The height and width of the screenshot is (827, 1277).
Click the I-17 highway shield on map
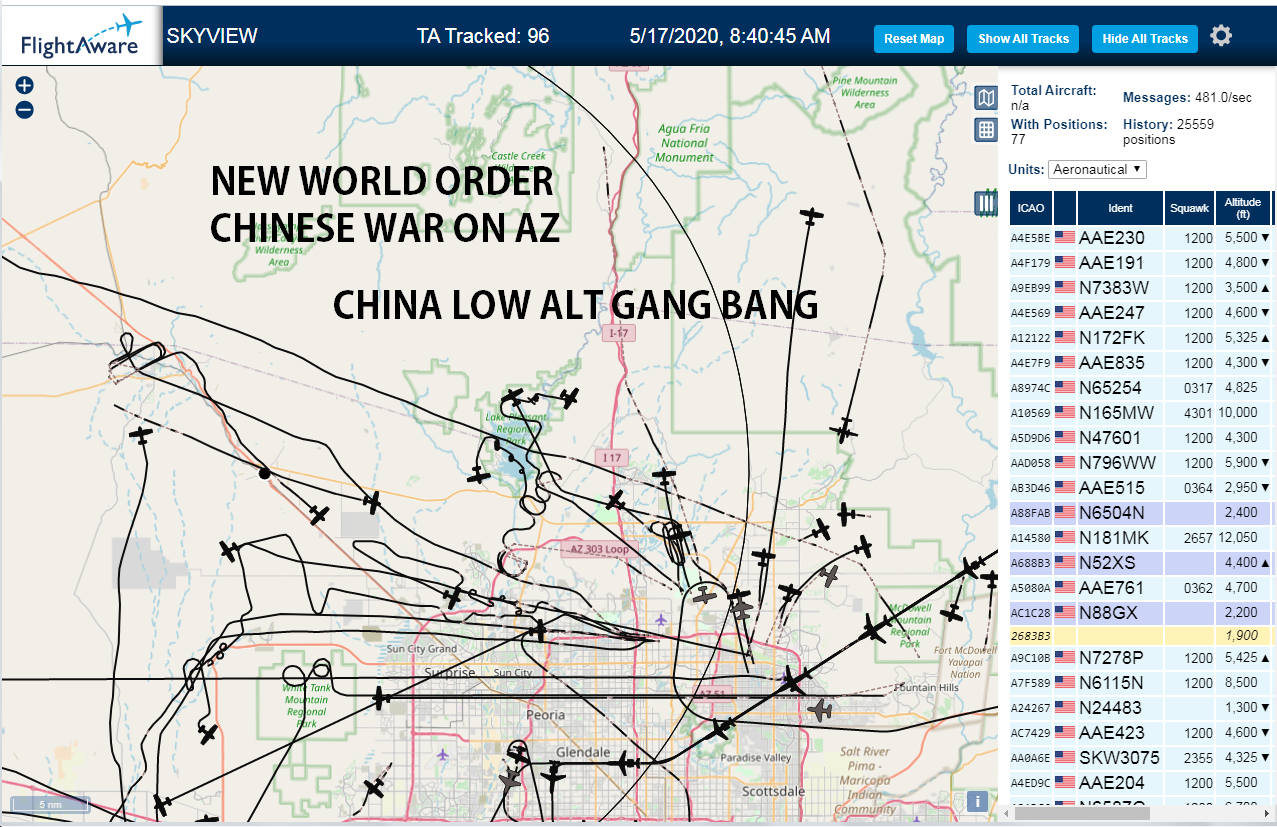pyautogui.click(x=618, y=333)
